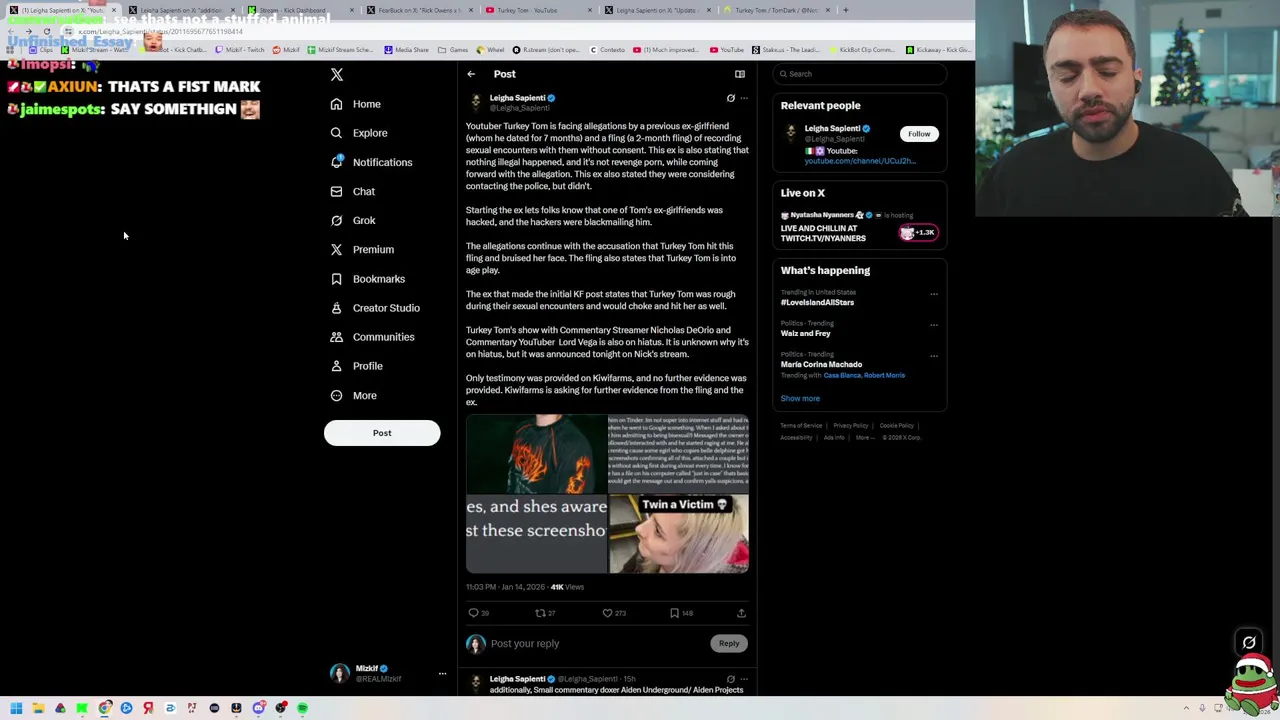Open Leigha Sapienti's avatar in Relevant people

(x=791, y=132)
